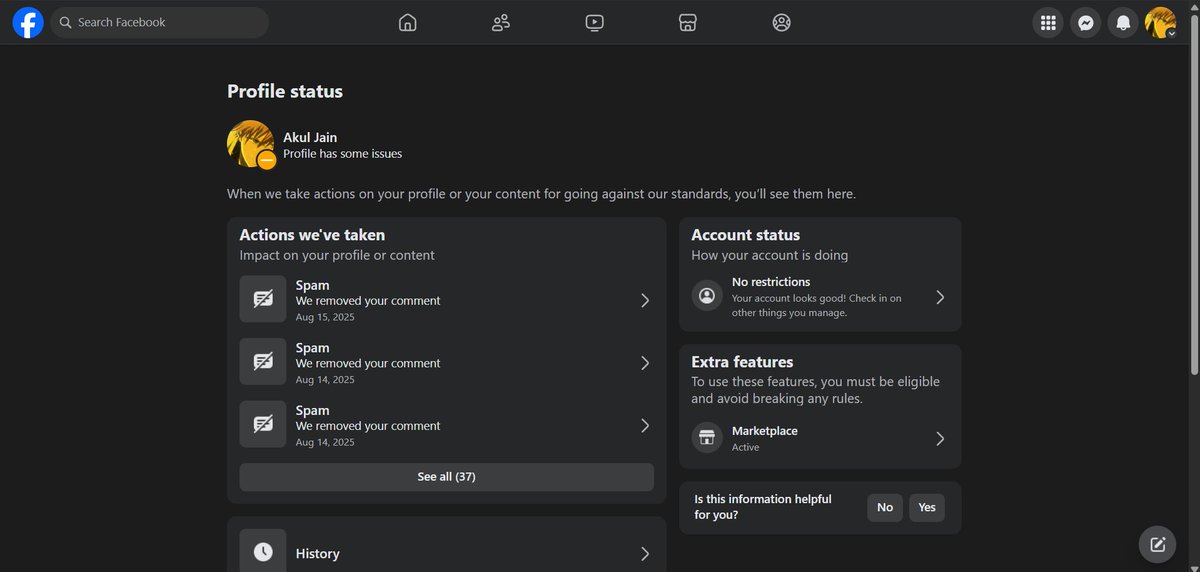This screenshot has height=572, width=1200.
Task: Click the Search Facebook field
Action: point(160,22)
